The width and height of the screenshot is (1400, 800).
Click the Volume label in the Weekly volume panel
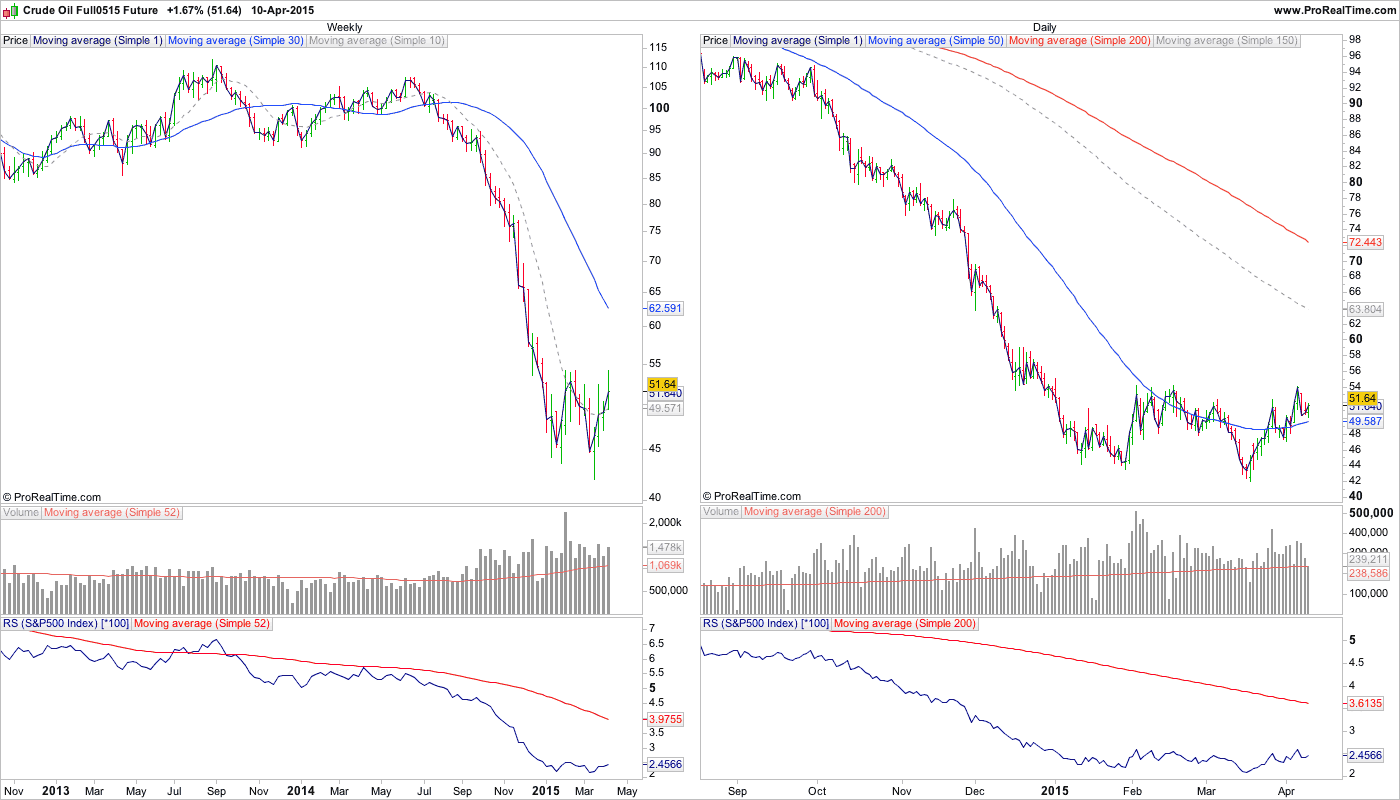click(21, 512)
